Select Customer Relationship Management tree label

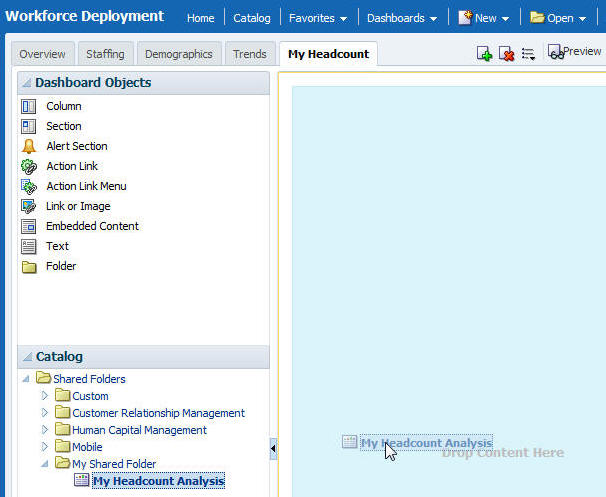(158, 413)
